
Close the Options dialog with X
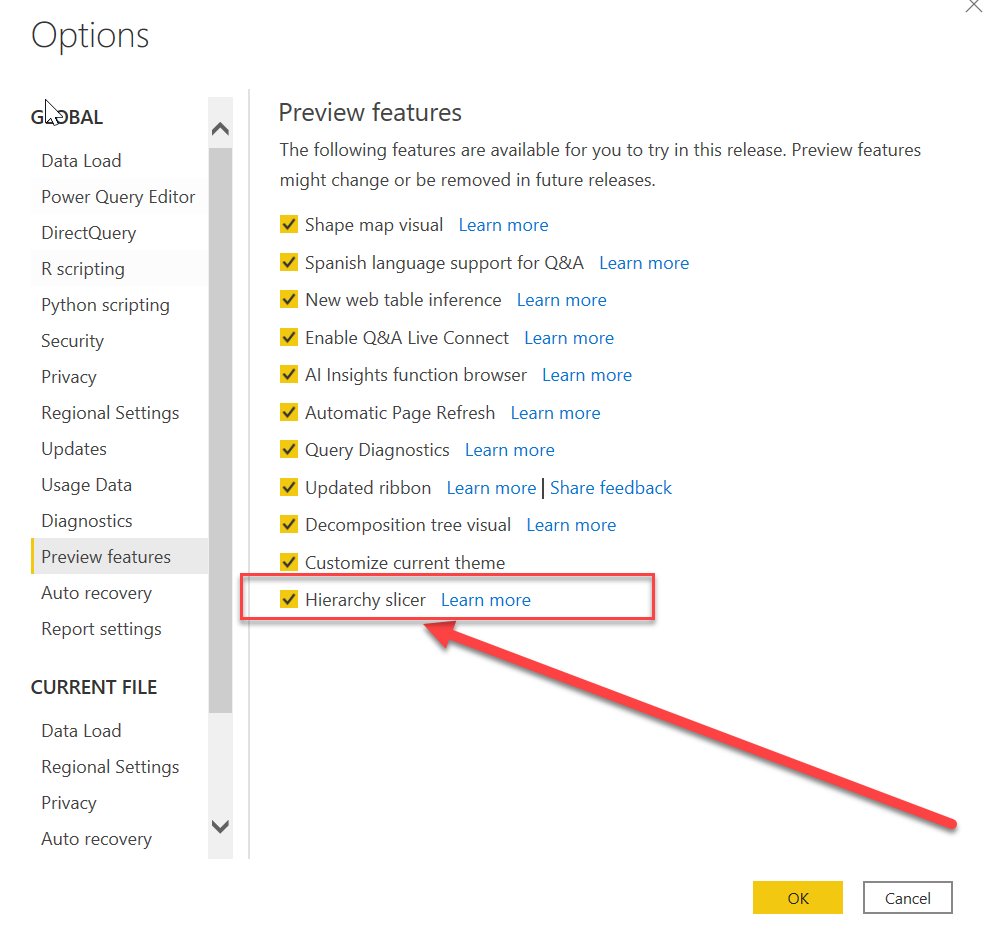974,6
